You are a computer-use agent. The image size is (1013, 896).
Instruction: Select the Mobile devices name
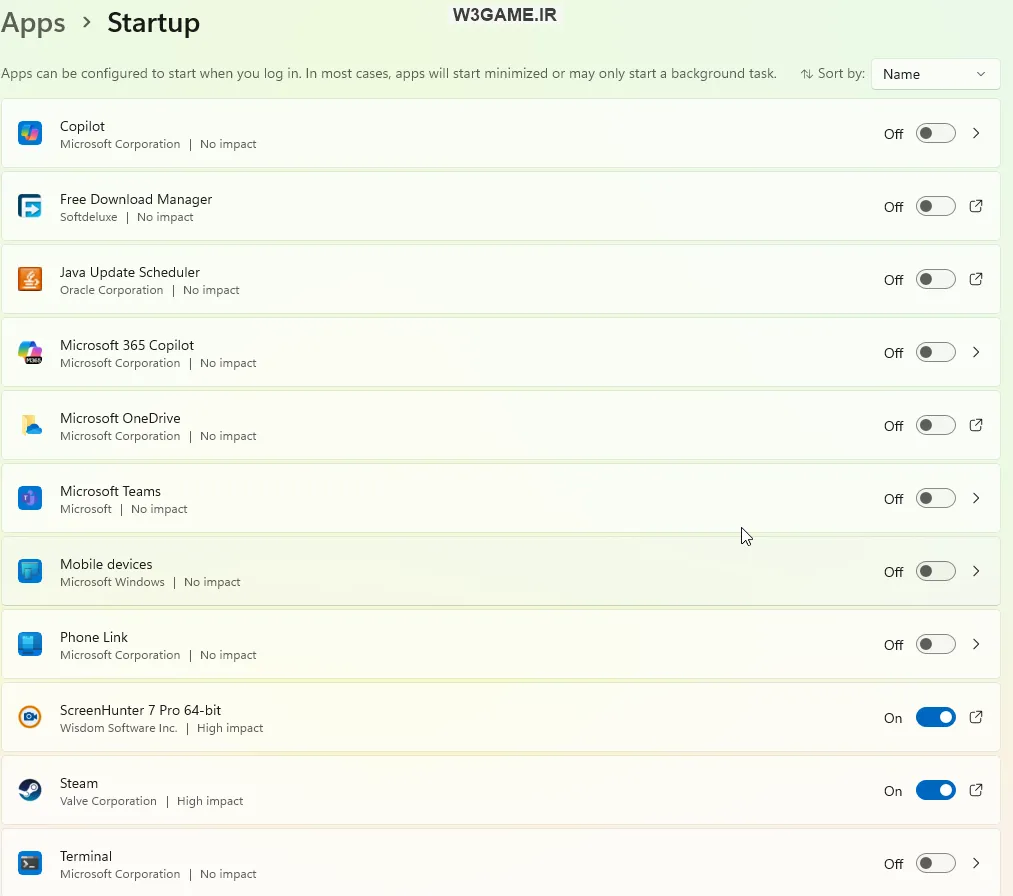coord(106,565)
